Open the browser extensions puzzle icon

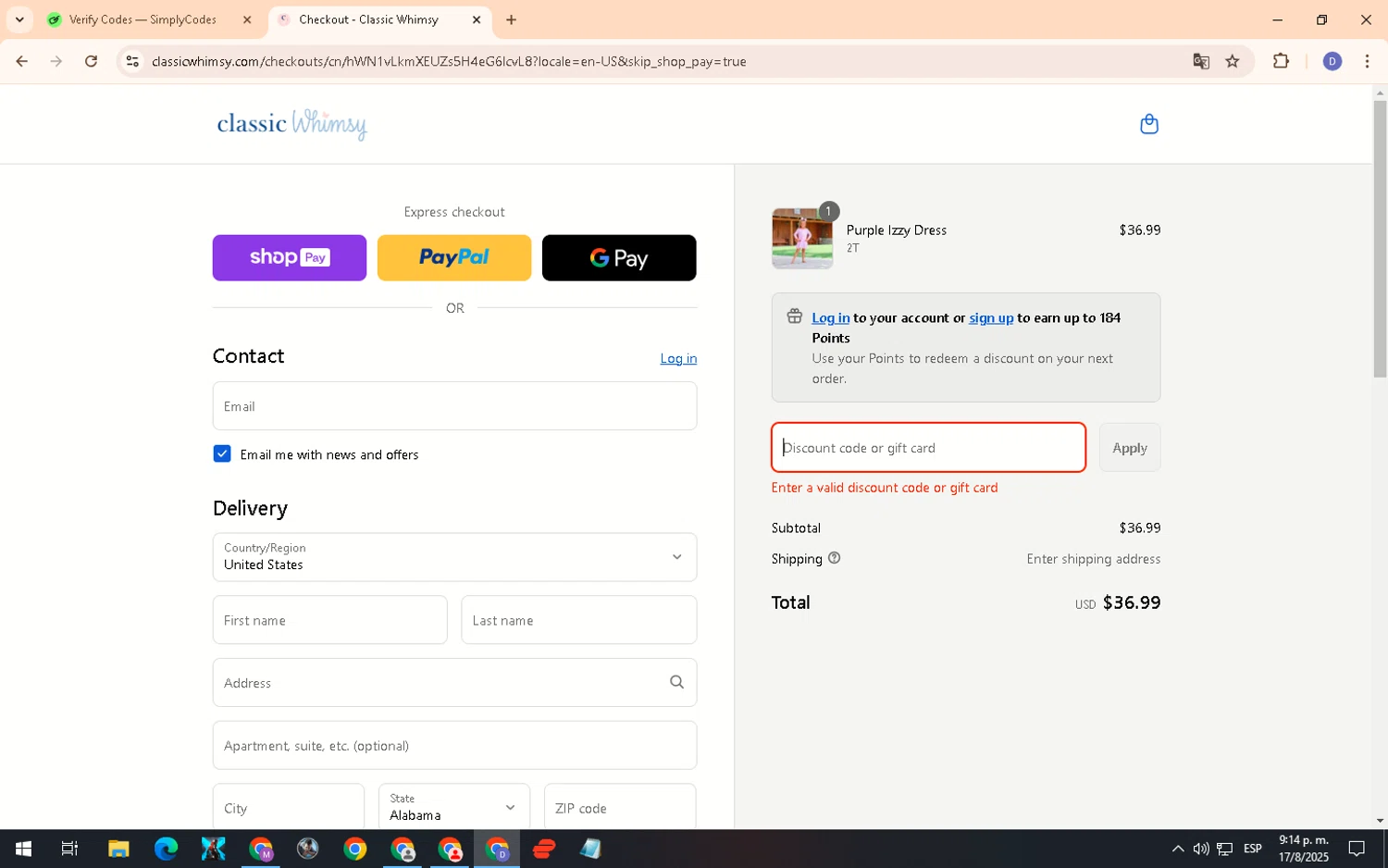1281,61
